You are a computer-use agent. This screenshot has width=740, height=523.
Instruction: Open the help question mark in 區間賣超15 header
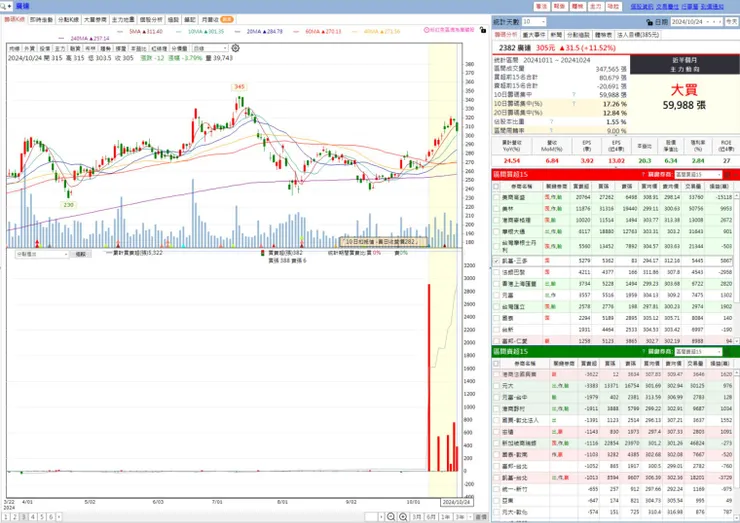point(643,352)
